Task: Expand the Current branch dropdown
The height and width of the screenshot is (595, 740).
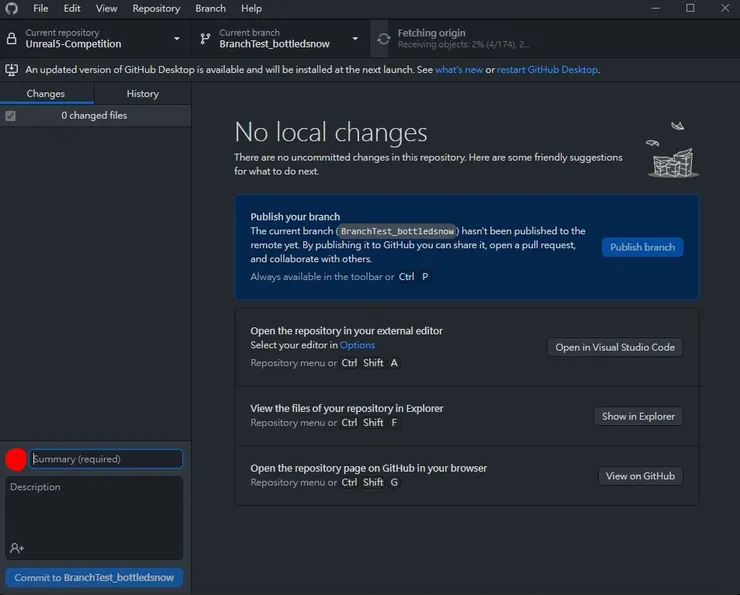Action: pos(354,39)
